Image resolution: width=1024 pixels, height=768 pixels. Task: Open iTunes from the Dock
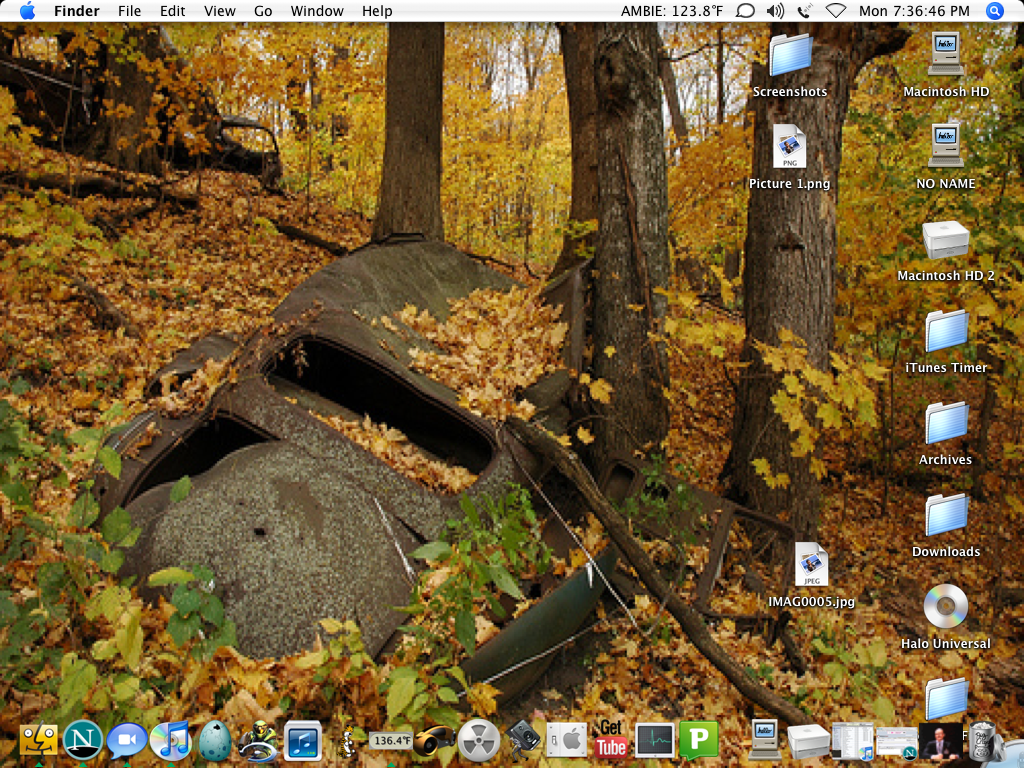click(170, 741)
